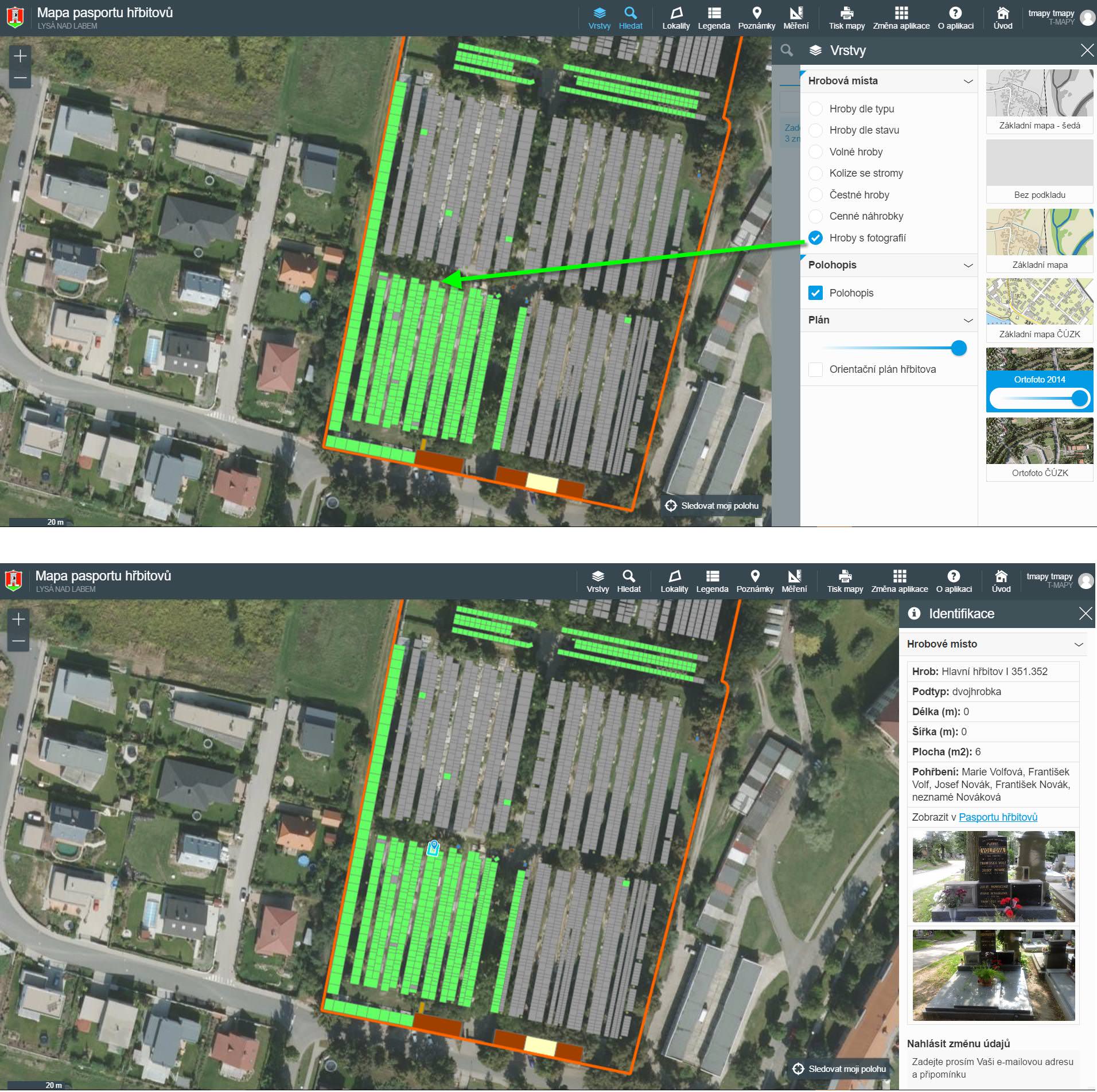The height and width of the screenshot is (1092, 1097).
Task: Select the Hroby dle typu radio option
Action: click(x=815, y=109)
